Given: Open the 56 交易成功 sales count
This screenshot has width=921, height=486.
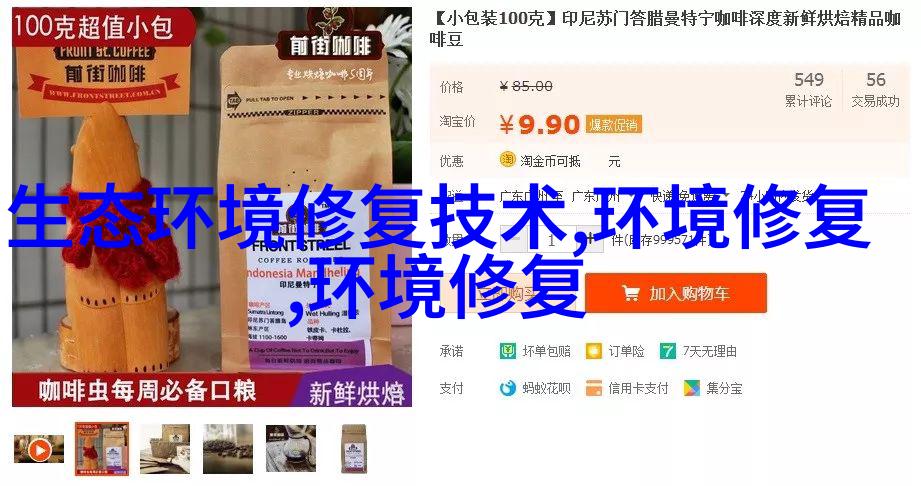Looking at the screenshot, I should coord(875,89).
